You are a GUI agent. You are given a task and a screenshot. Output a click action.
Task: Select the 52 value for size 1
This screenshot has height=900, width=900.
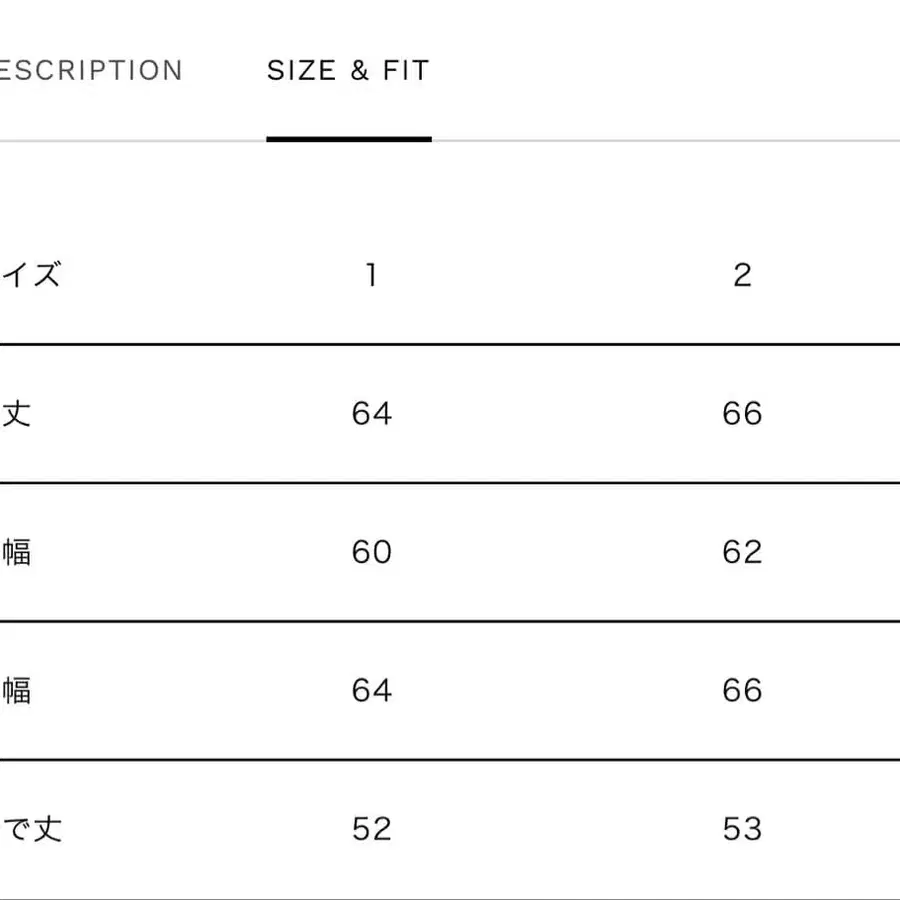coord(371,829)
